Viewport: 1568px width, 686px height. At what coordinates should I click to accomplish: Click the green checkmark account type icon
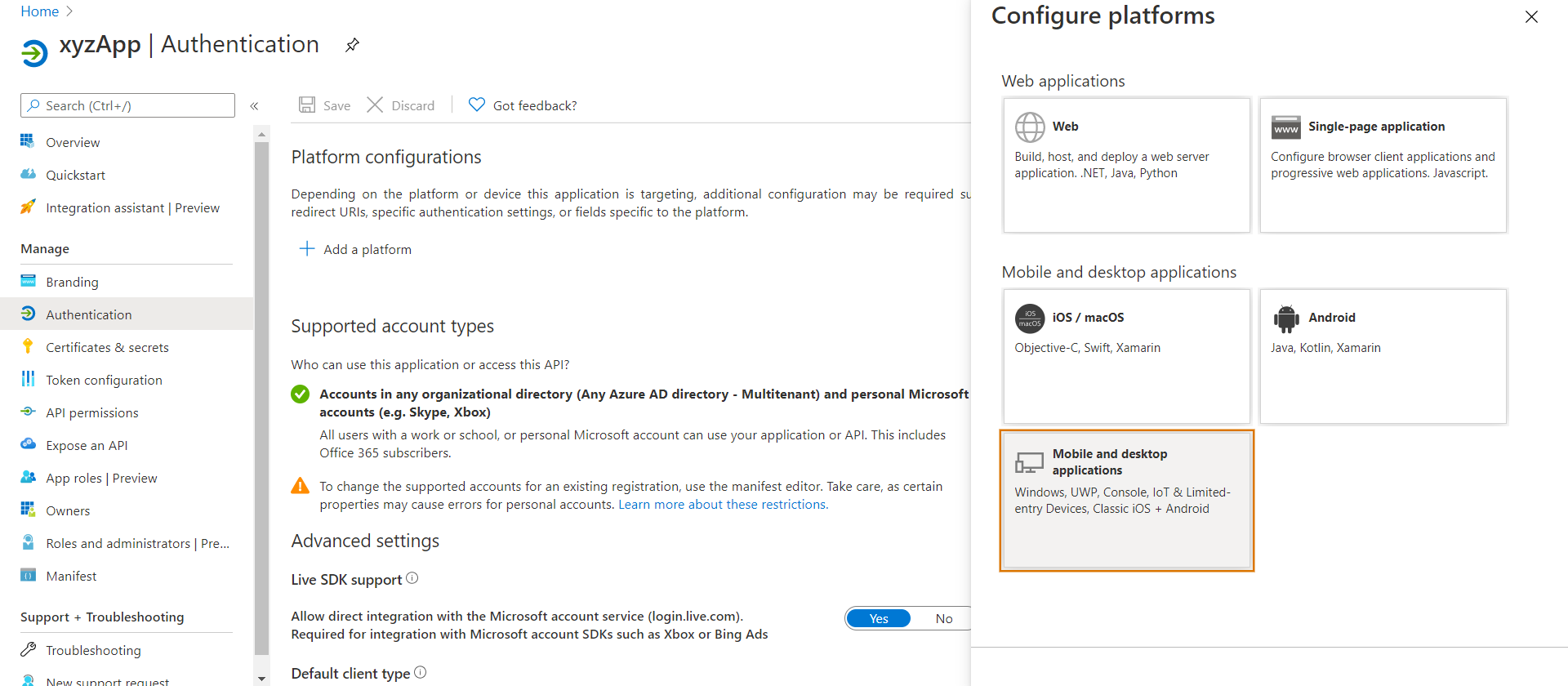[301, 394]
